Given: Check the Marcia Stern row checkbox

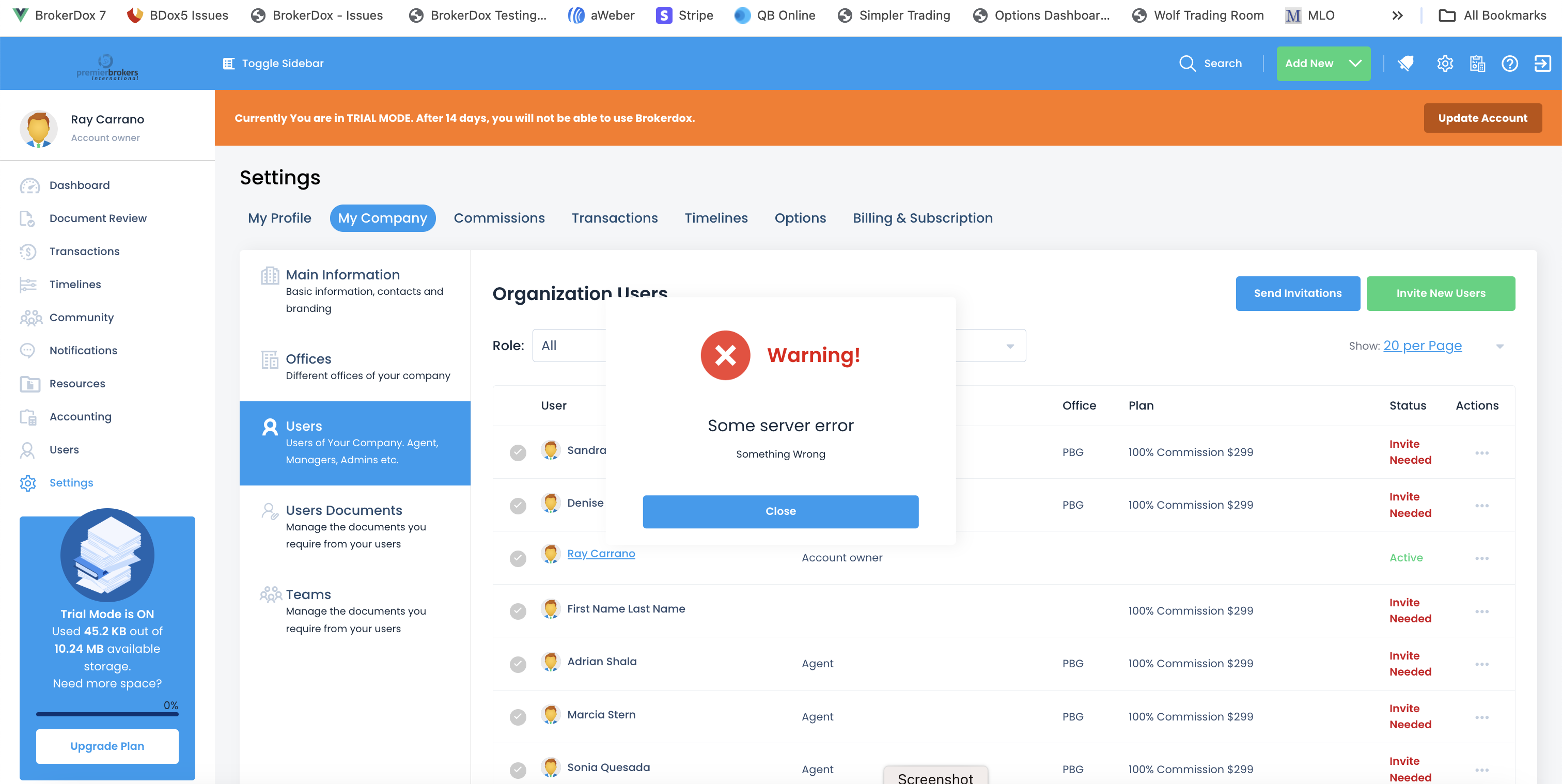Looking at the screenshot, I should (x=518, y=717).
